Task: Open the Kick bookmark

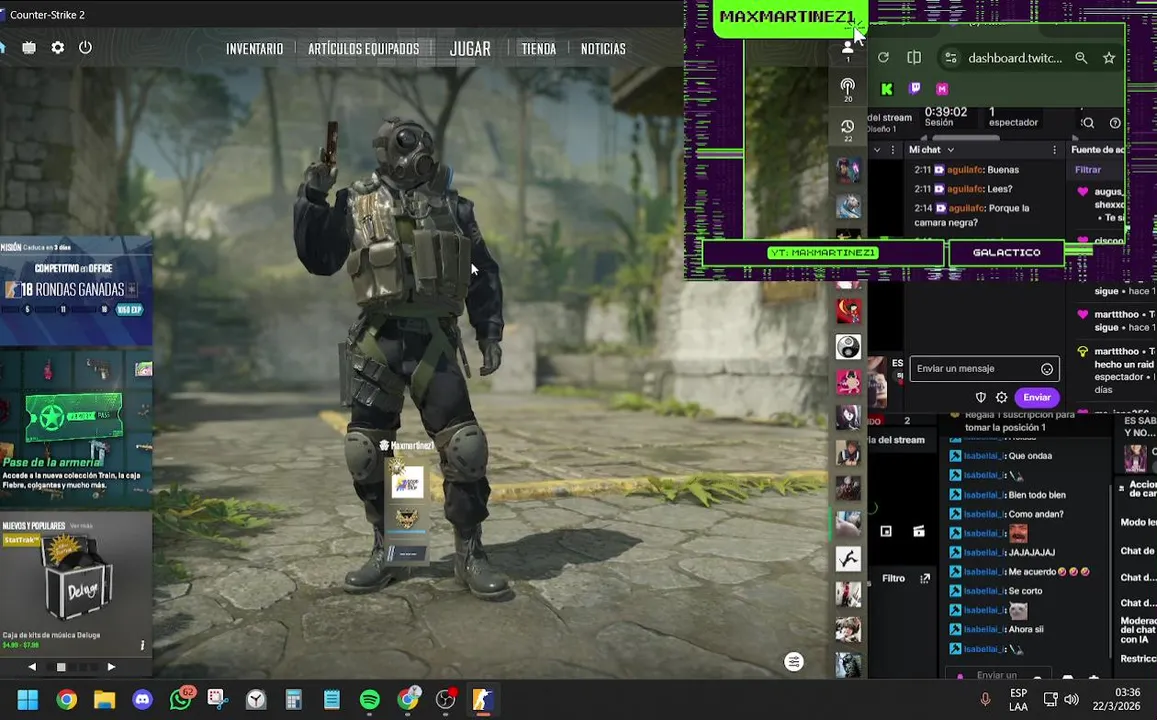Action: (x=887, y=89)
